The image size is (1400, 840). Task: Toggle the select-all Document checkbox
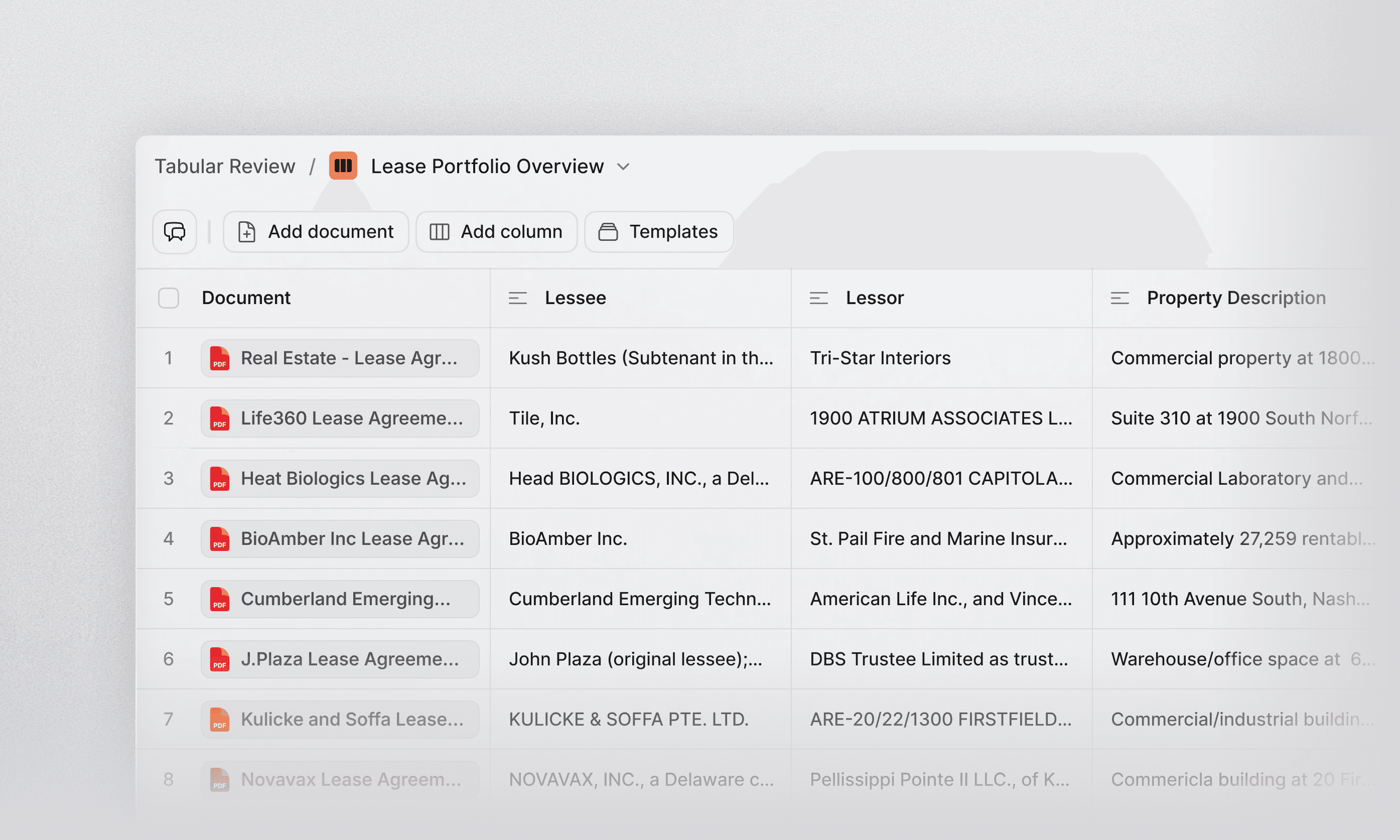pyautogui.click(x=169, y=298)
